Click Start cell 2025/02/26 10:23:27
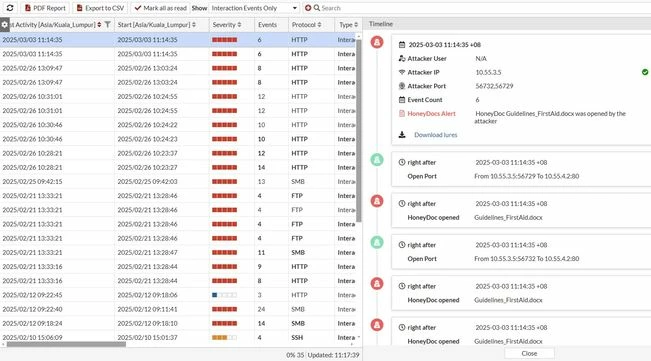This screenshot has width=651, height=361. coord(147,168)
